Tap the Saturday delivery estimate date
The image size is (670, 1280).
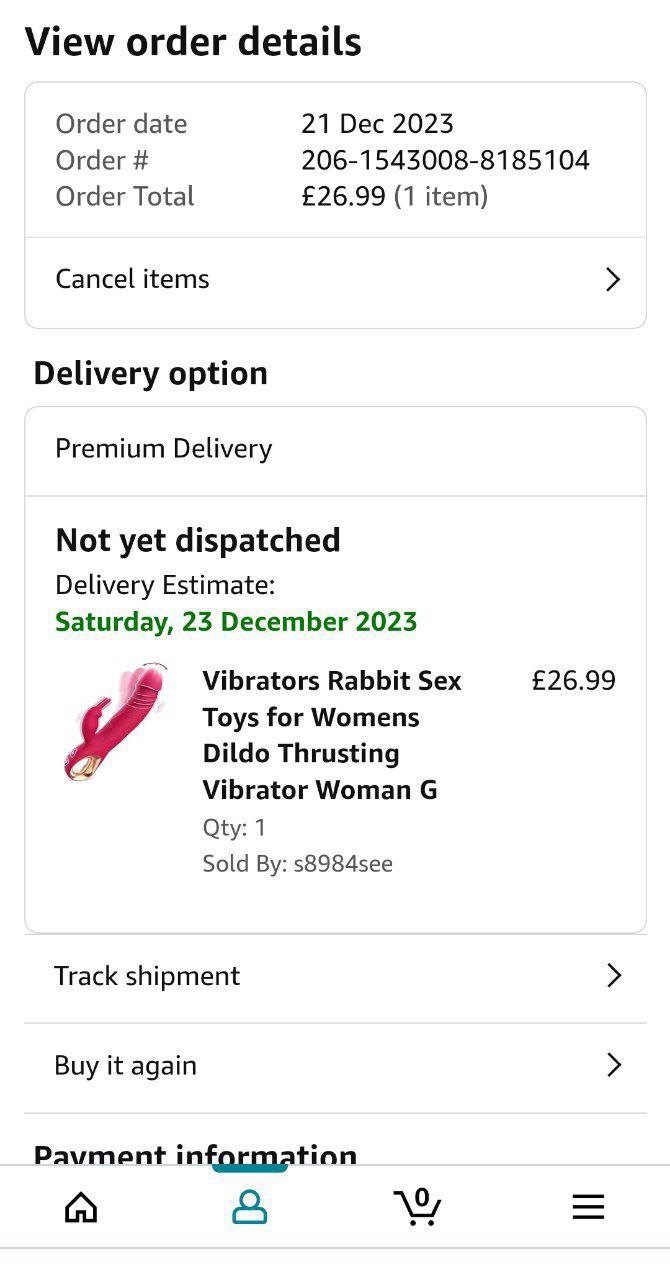236,622
